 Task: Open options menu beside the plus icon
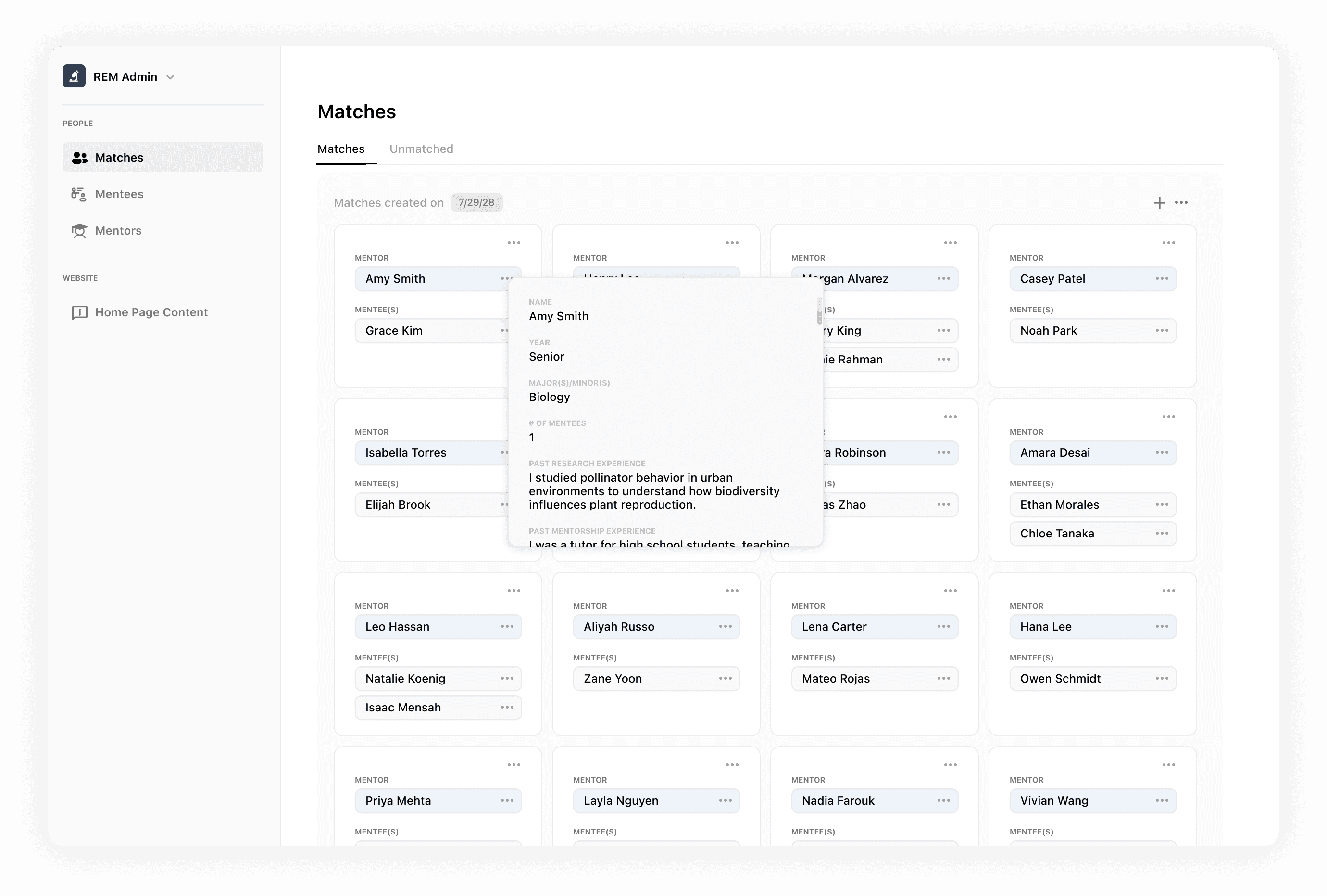1181,202
